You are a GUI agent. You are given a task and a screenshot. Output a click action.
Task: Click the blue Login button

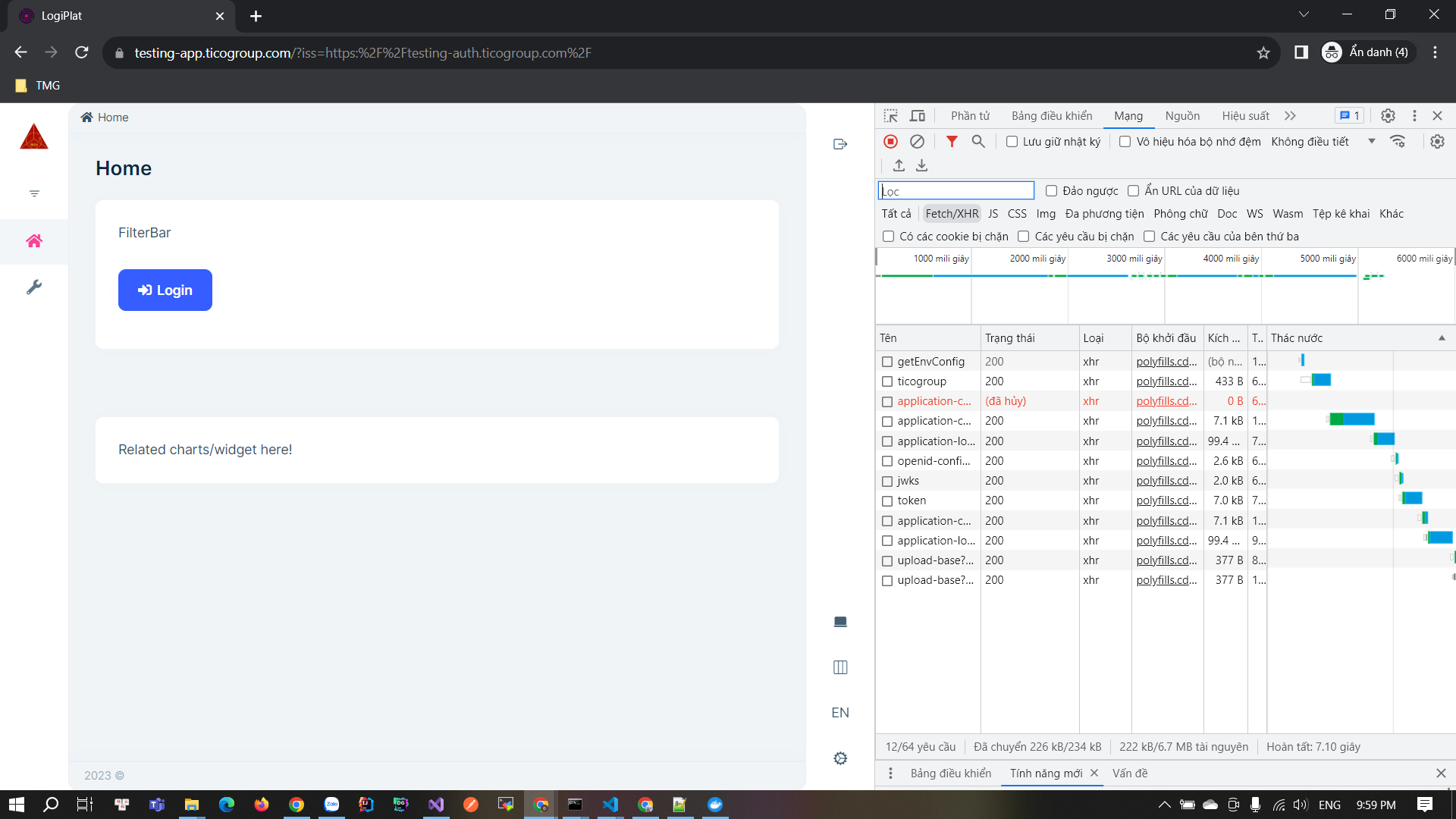165,290
